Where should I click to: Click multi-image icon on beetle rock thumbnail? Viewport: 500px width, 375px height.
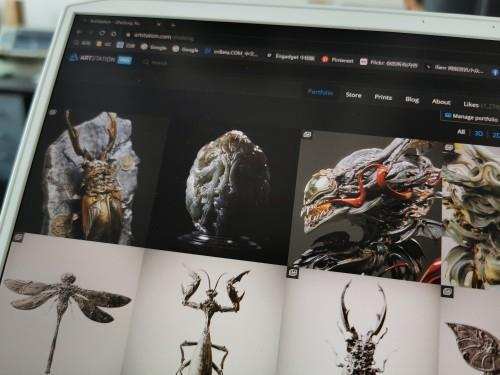point(53,112)
